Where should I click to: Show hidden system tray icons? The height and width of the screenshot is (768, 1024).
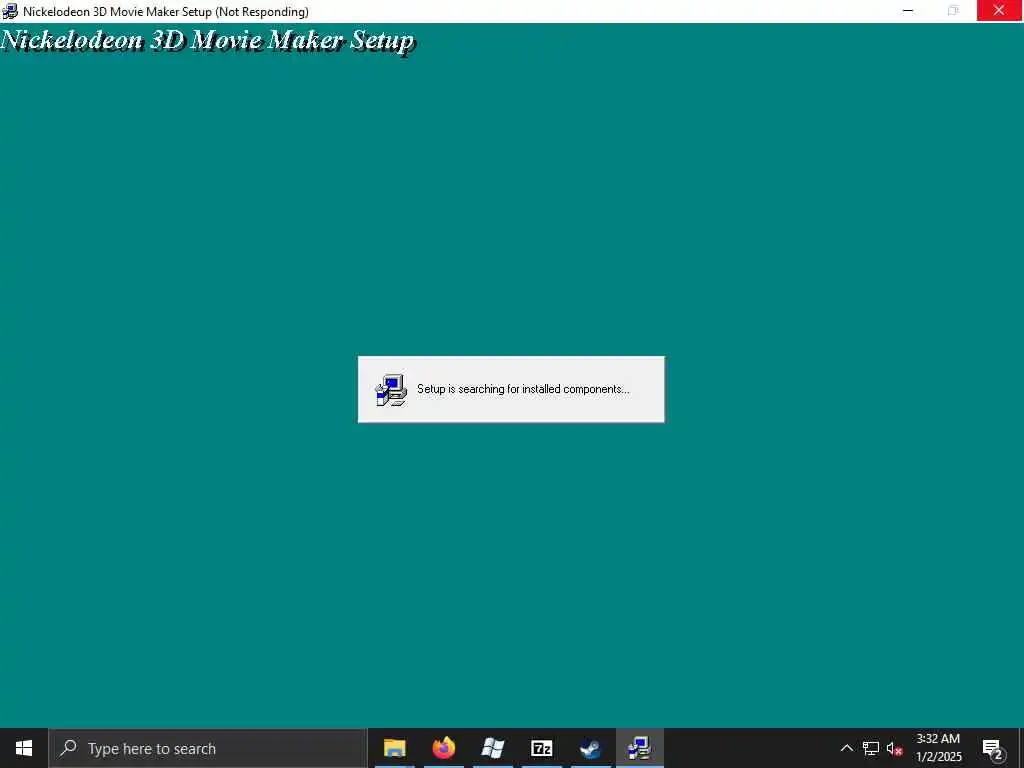846,748
